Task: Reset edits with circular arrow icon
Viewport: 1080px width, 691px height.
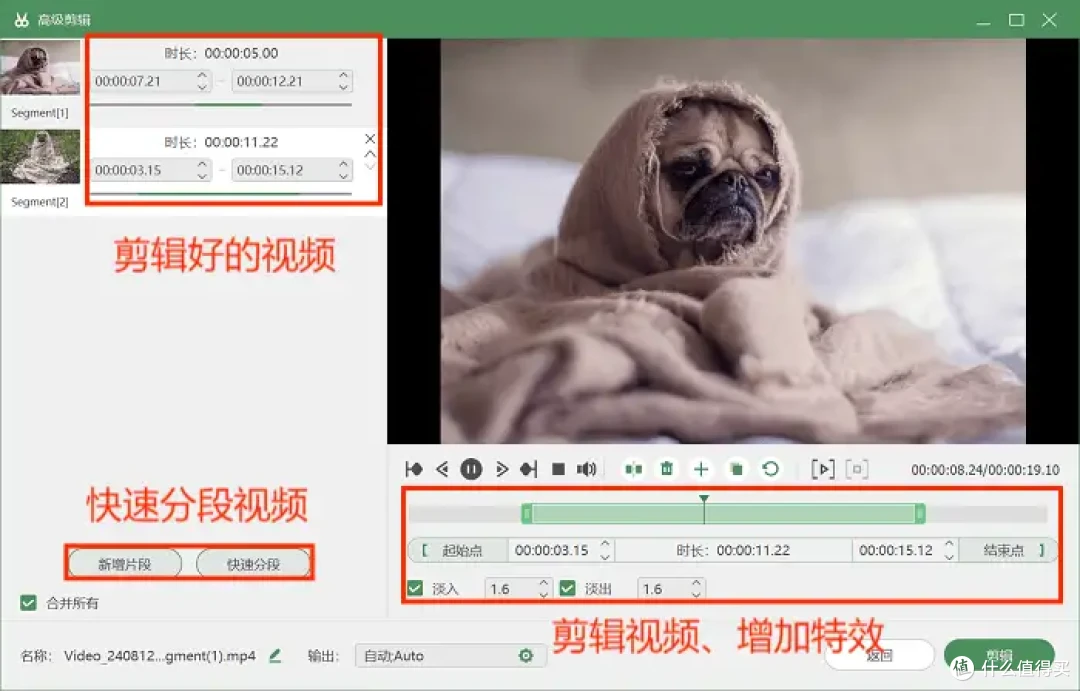Action: 771,469
